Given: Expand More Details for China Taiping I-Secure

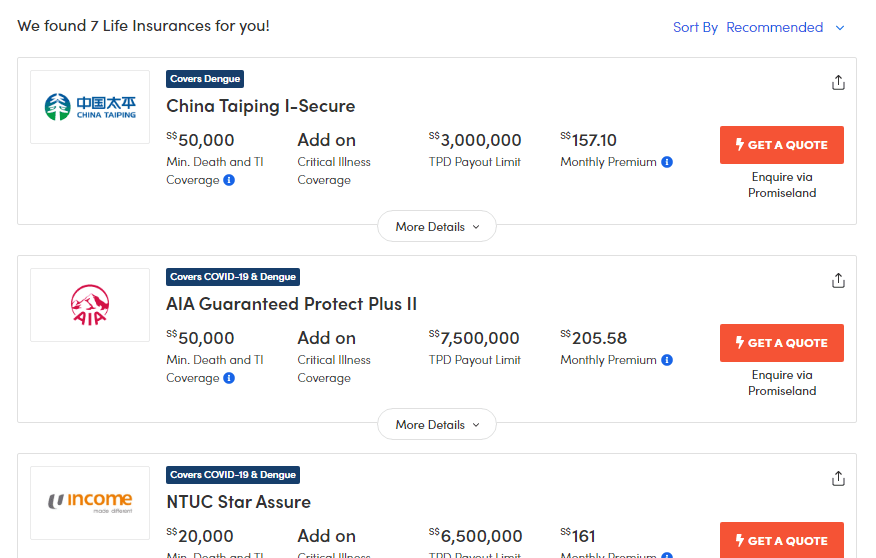Looking at the screenshot, I should point(437,226).
